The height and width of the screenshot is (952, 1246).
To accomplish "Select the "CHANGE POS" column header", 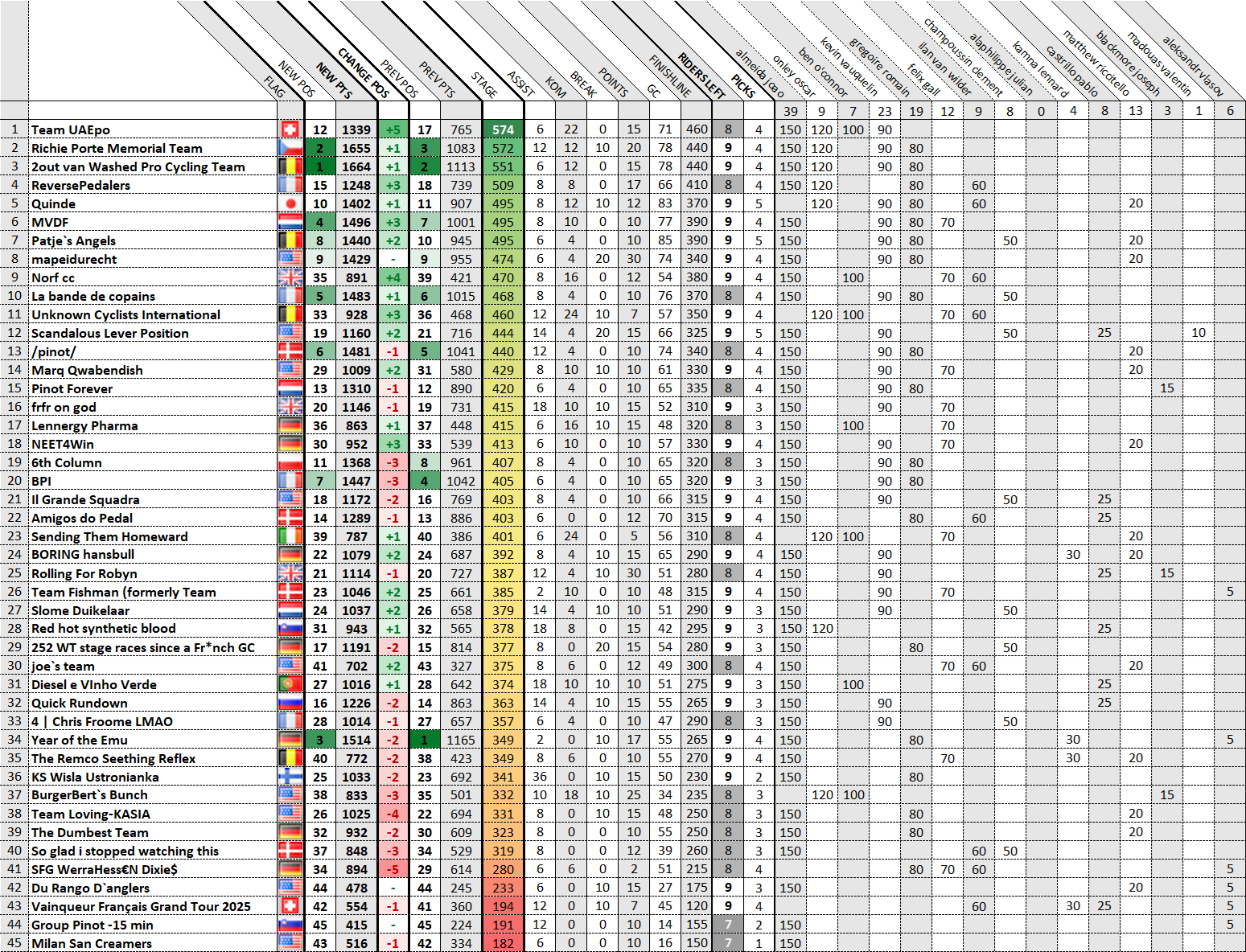I will pyautogui.click(x=363, y=73).
